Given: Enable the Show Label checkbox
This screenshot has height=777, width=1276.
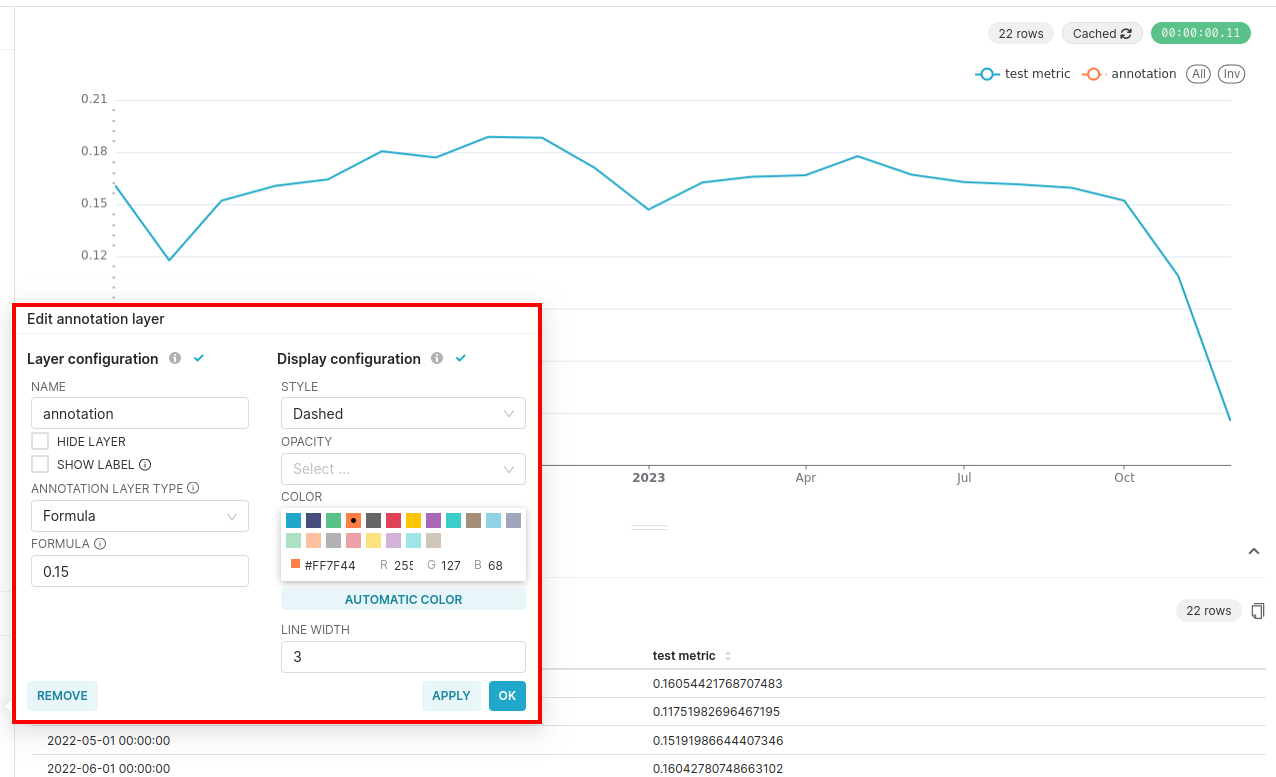Looking at the screenshot, I should click(x=40, y=464).
